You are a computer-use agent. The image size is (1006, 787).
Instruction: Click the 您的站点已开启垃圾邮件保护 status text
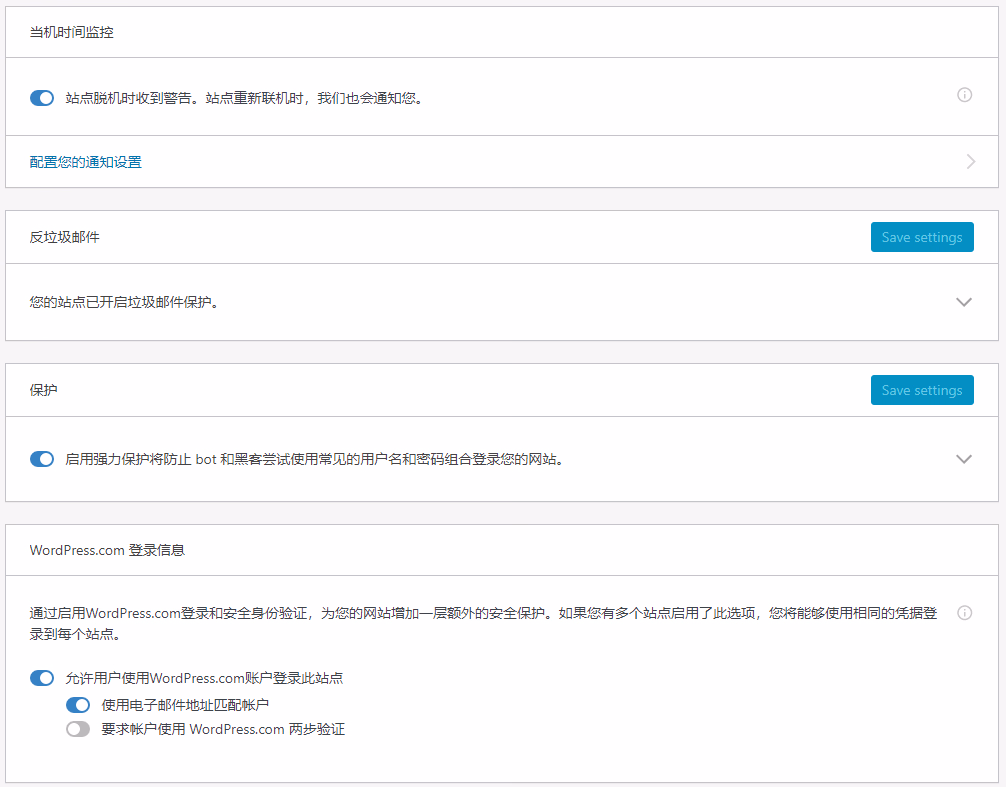(x=124, y=302)
